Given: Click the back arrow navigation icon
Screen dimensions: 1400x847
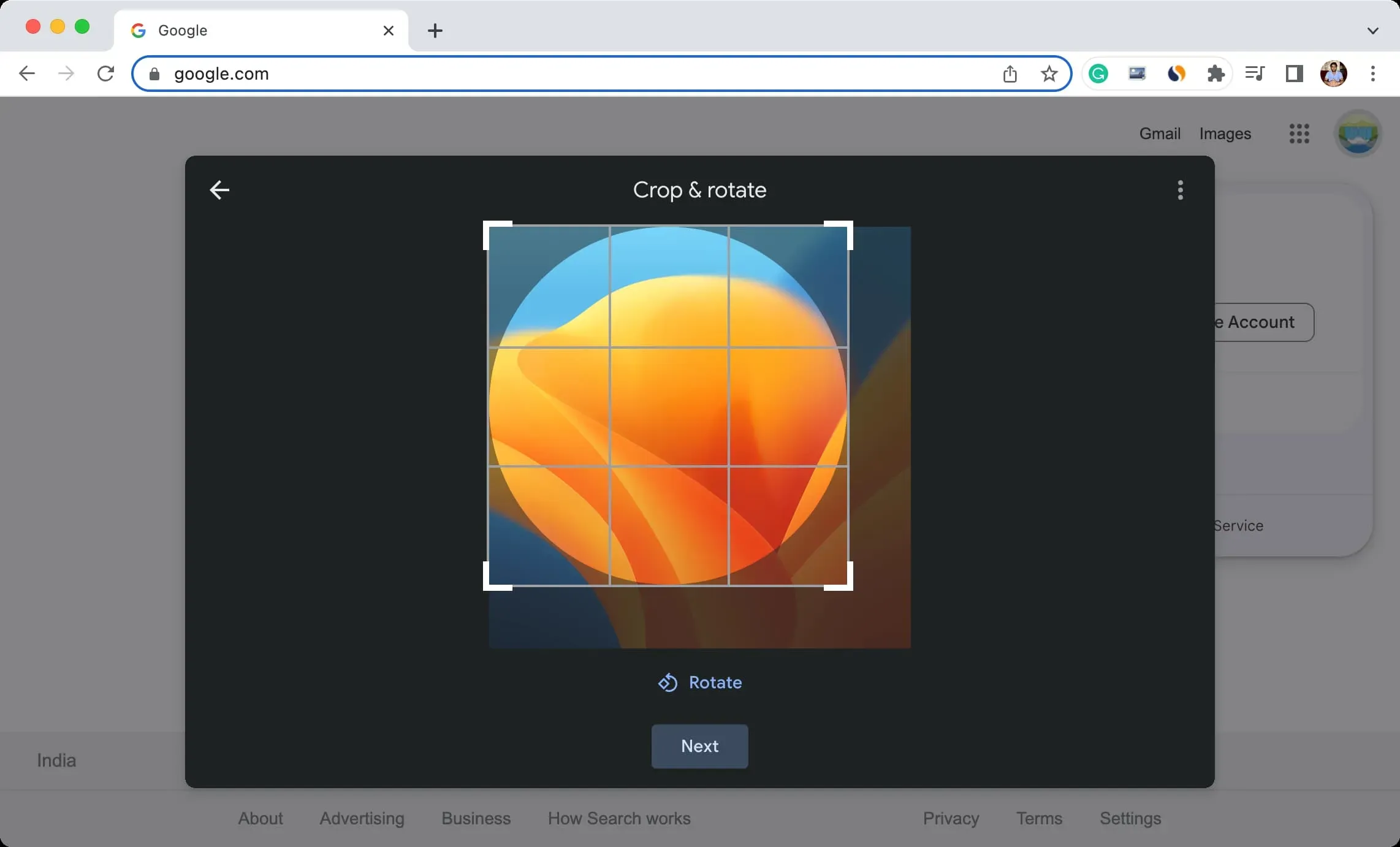Looking at the screenshot, I should point(219,189).
